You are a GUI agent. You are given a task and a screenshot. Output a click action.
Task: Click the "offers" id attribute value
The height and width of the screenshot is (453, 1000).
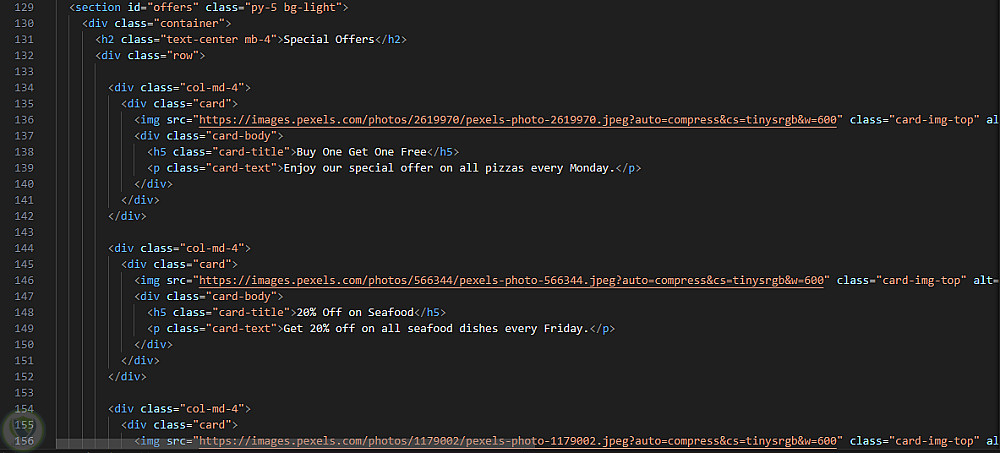175,8
